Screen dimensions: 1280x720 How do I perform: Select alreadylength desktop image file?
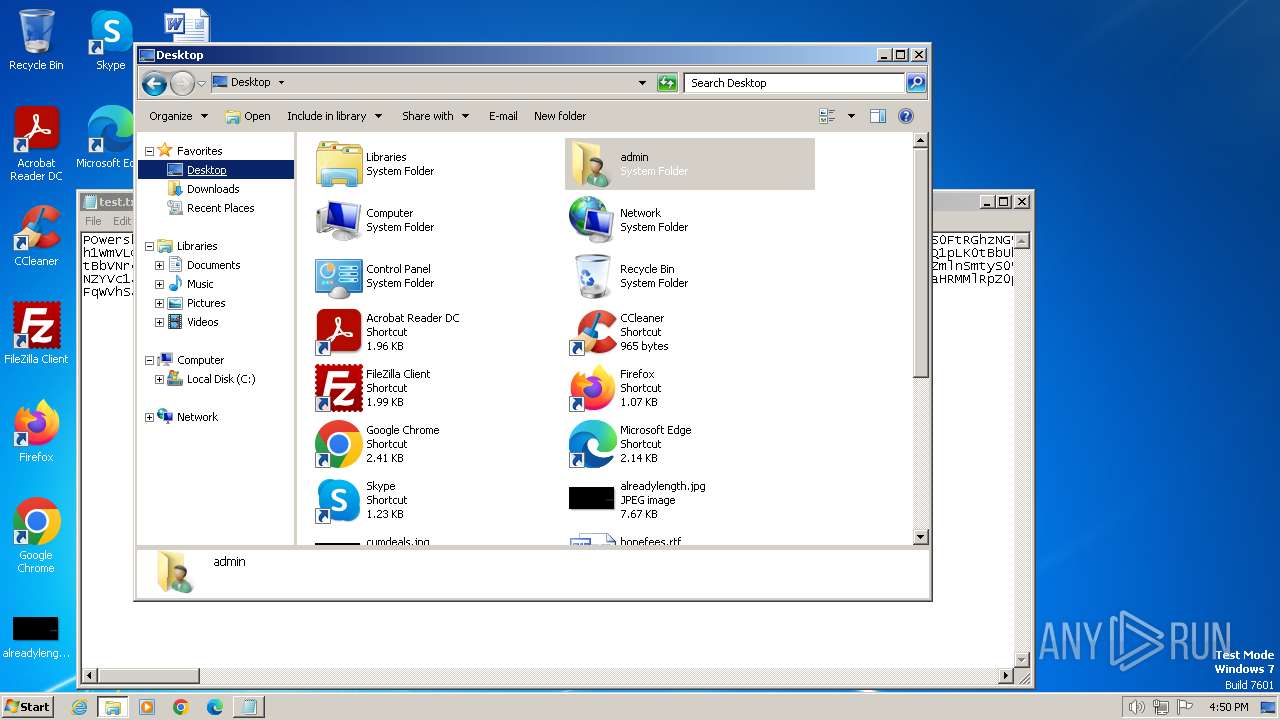point(36,637)
